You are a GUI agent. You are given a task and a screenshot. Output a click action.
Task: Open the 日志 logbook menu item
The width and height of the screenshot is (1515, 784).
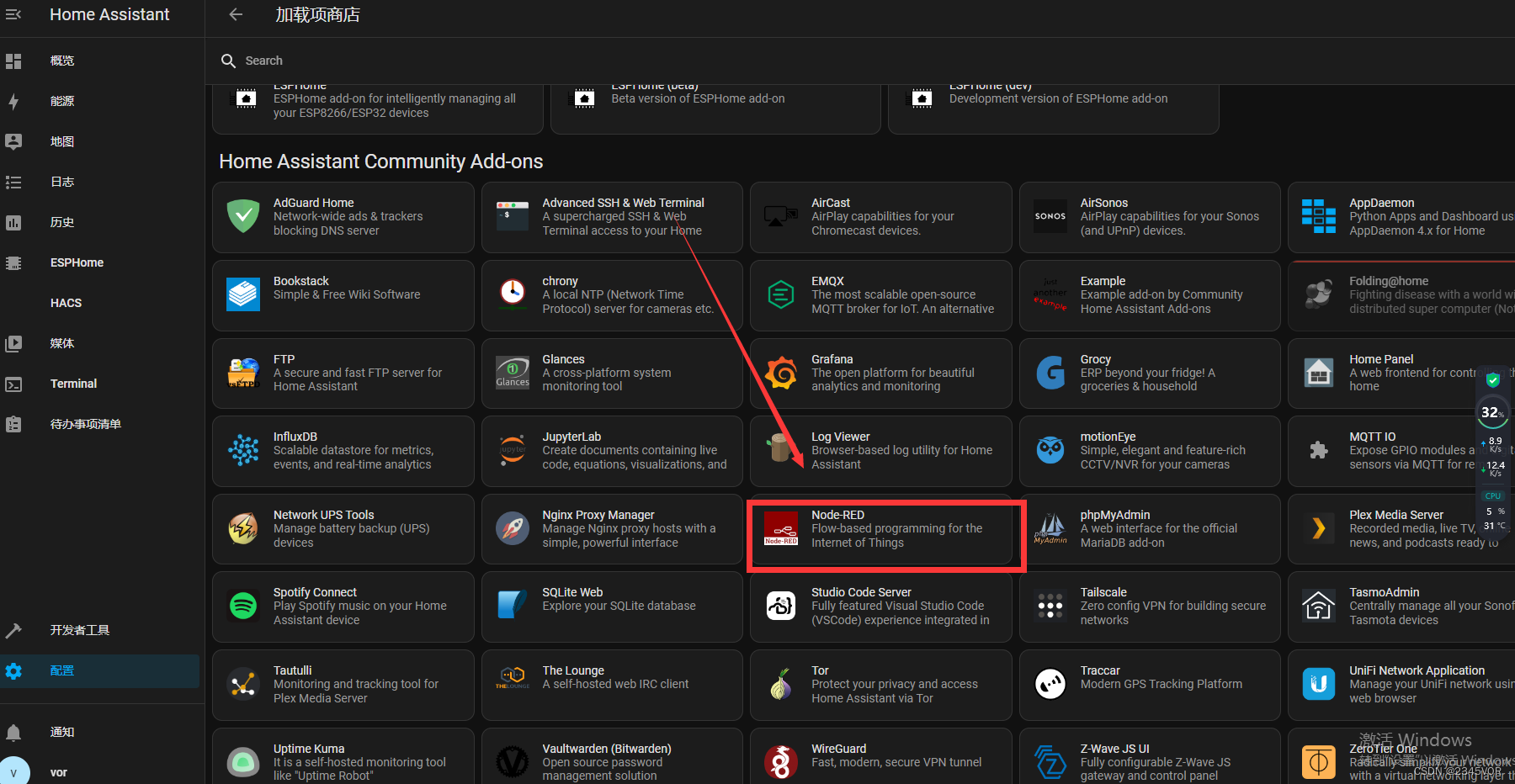(101, 182)
